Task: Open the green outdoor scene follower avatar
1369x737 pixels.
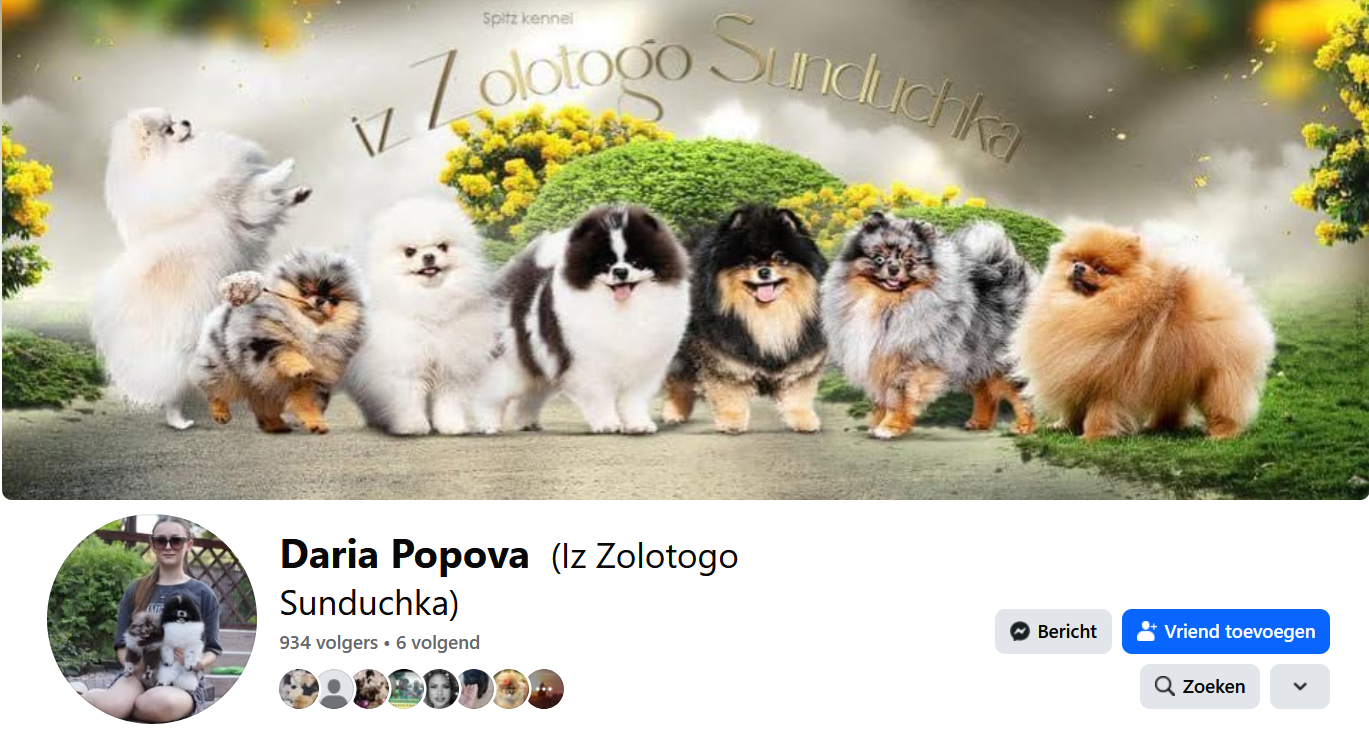Action: (x=405, y=689)
